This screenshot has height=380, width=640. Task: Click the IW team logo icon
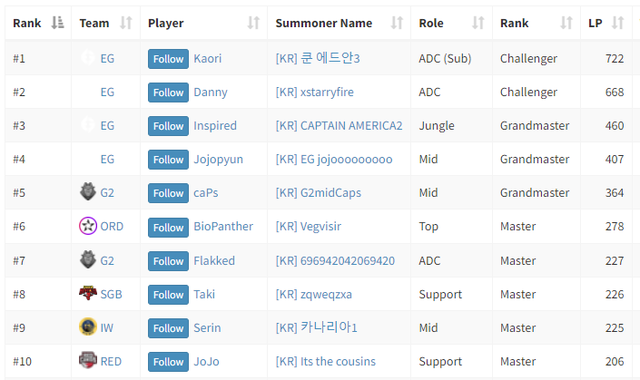[88, 327]
